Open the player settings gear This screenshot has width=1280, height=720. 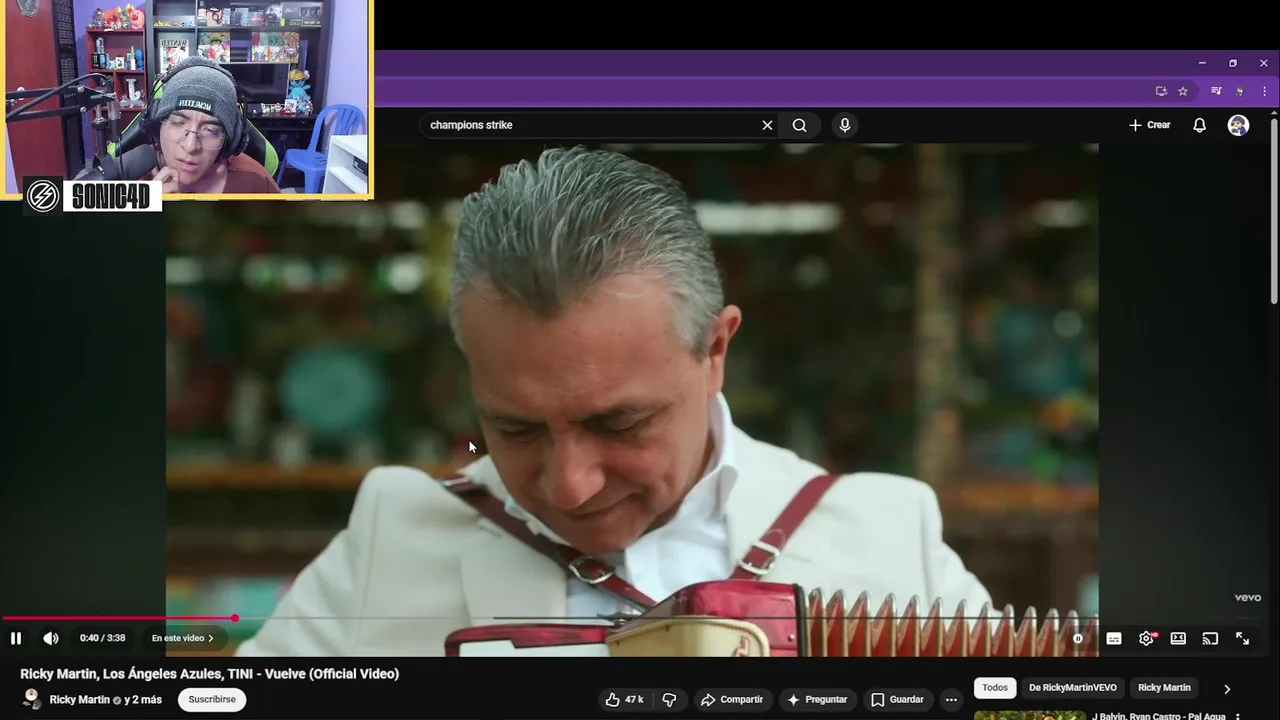click(1146, 638)
